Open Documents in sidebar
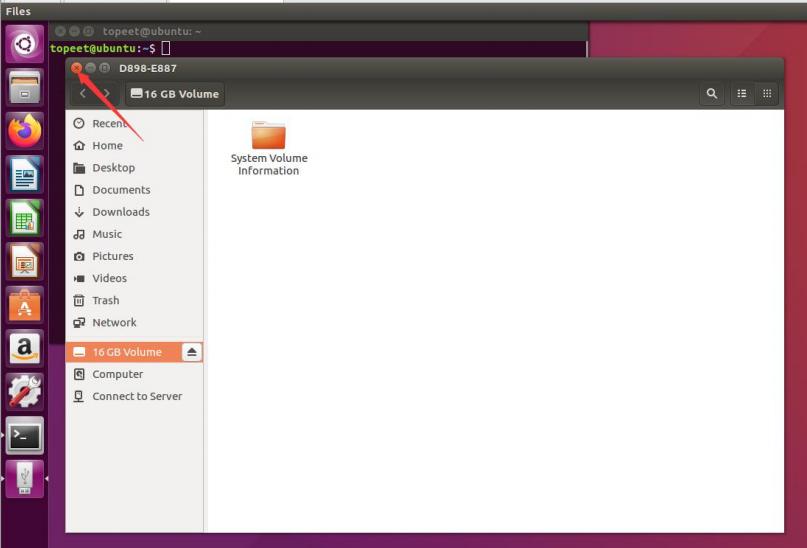 (134, 190)
